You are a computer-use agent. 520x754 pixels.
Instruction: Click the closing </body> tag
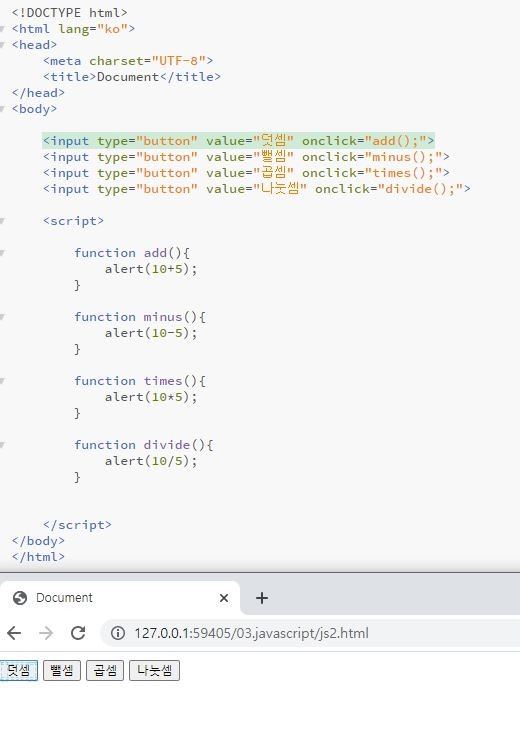click(x=38, y=540)
